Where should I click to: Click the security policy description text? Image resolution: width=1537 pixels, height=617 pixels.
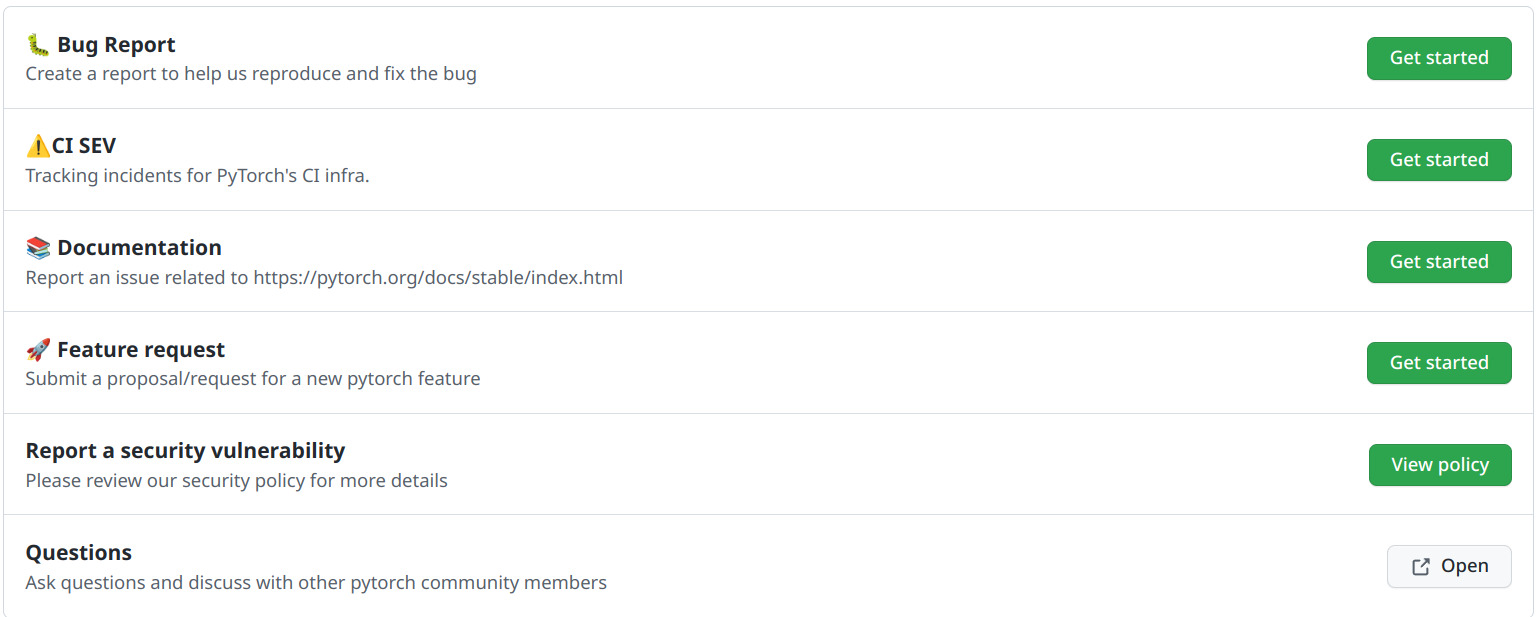pos(236,481)
